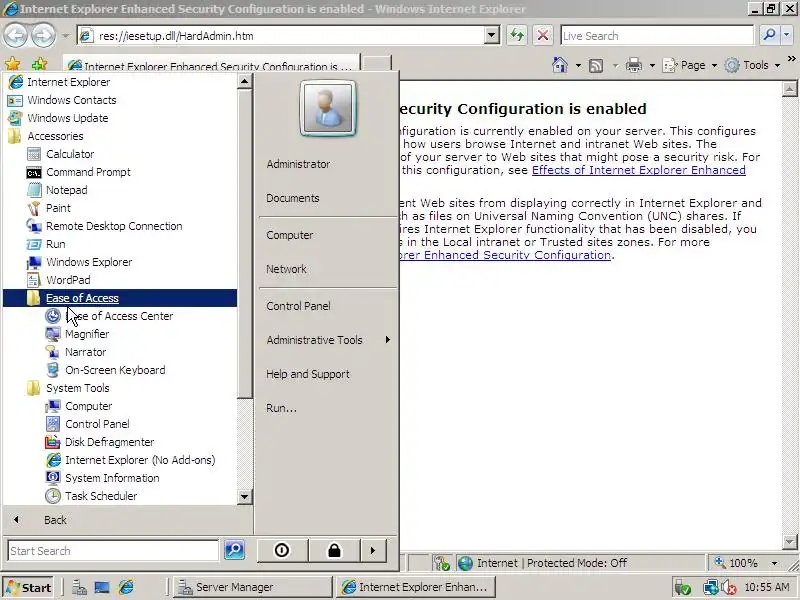Screen dimensions: 800x600
Task: Expand shutdown options arrow
Action: pos(373,551)
